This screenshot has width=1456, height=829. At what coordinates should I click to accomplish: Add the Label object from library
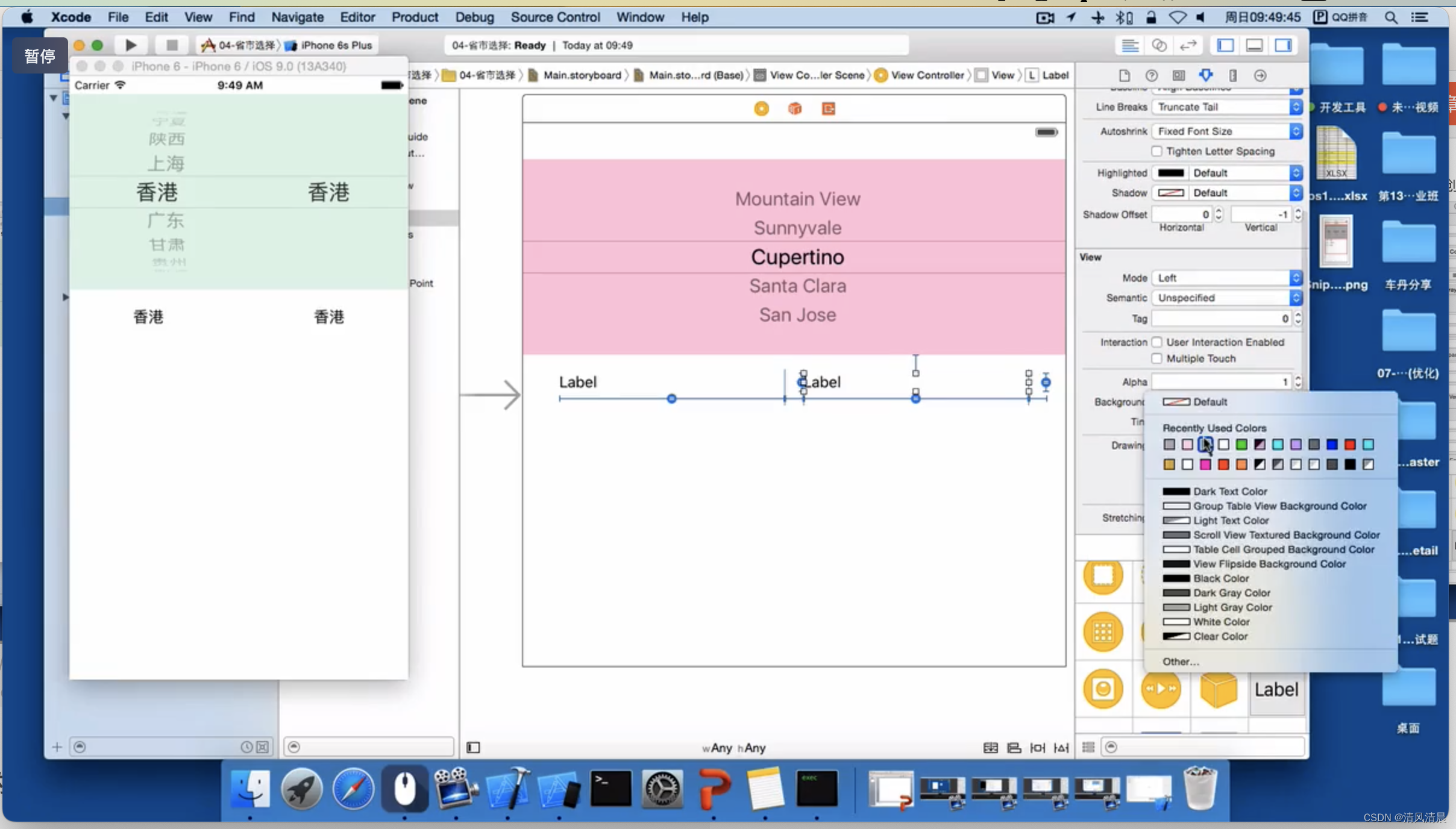[x=1276, y=689]
